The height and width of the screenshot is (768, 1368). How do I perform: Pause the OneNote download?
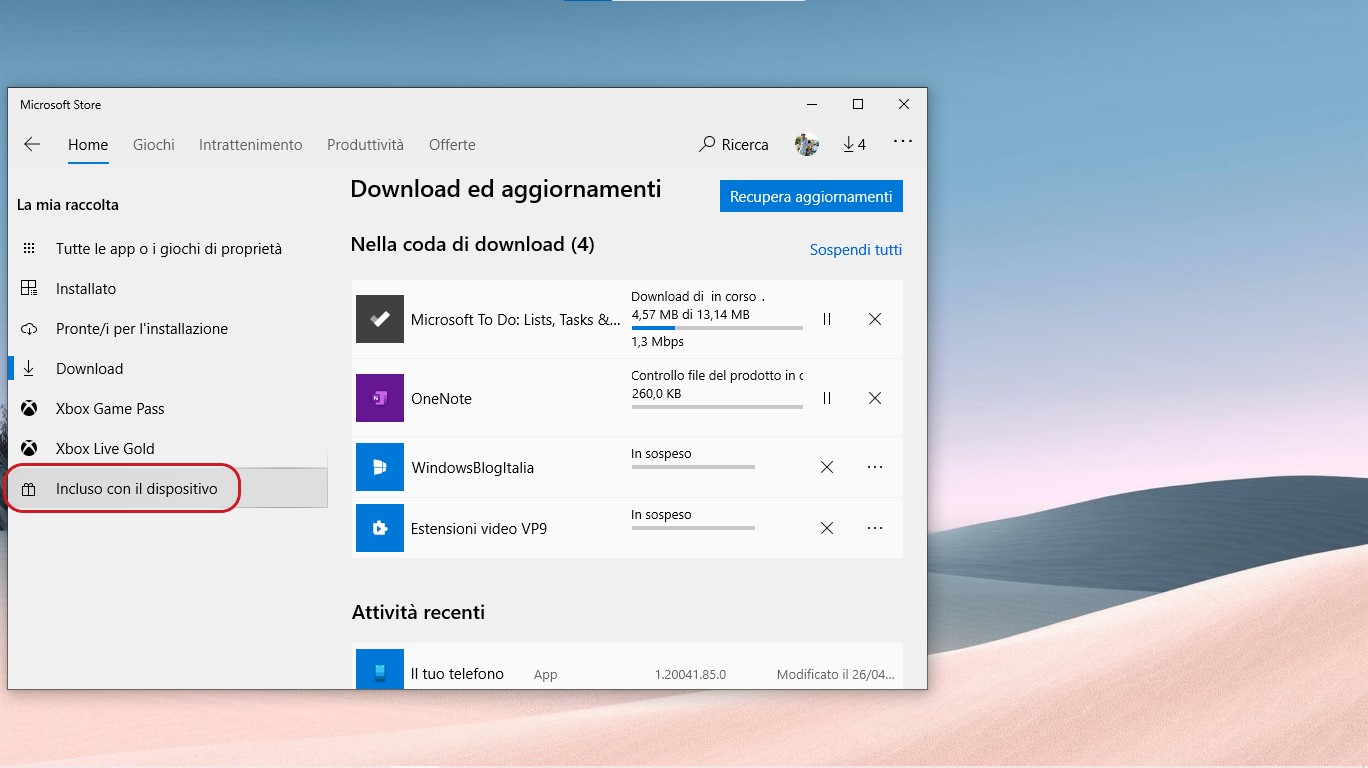827,398
